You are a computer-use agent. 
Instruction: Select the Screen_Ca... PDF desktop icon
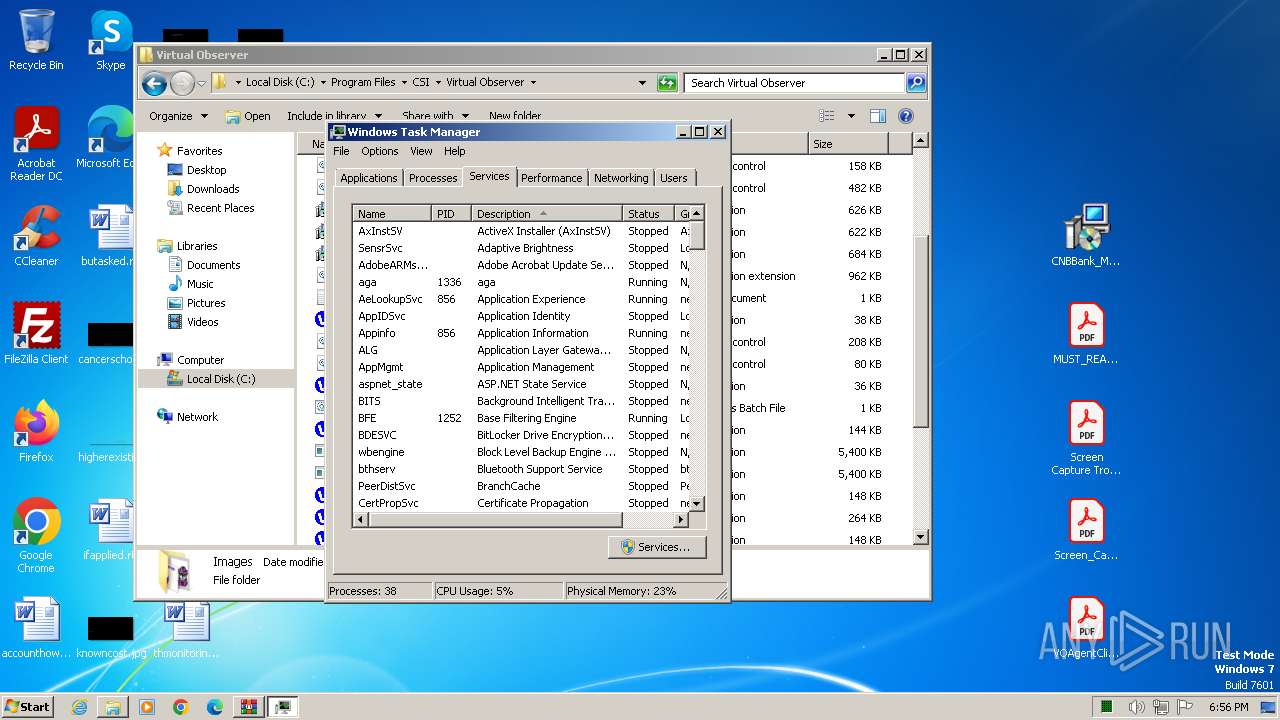1086,530
